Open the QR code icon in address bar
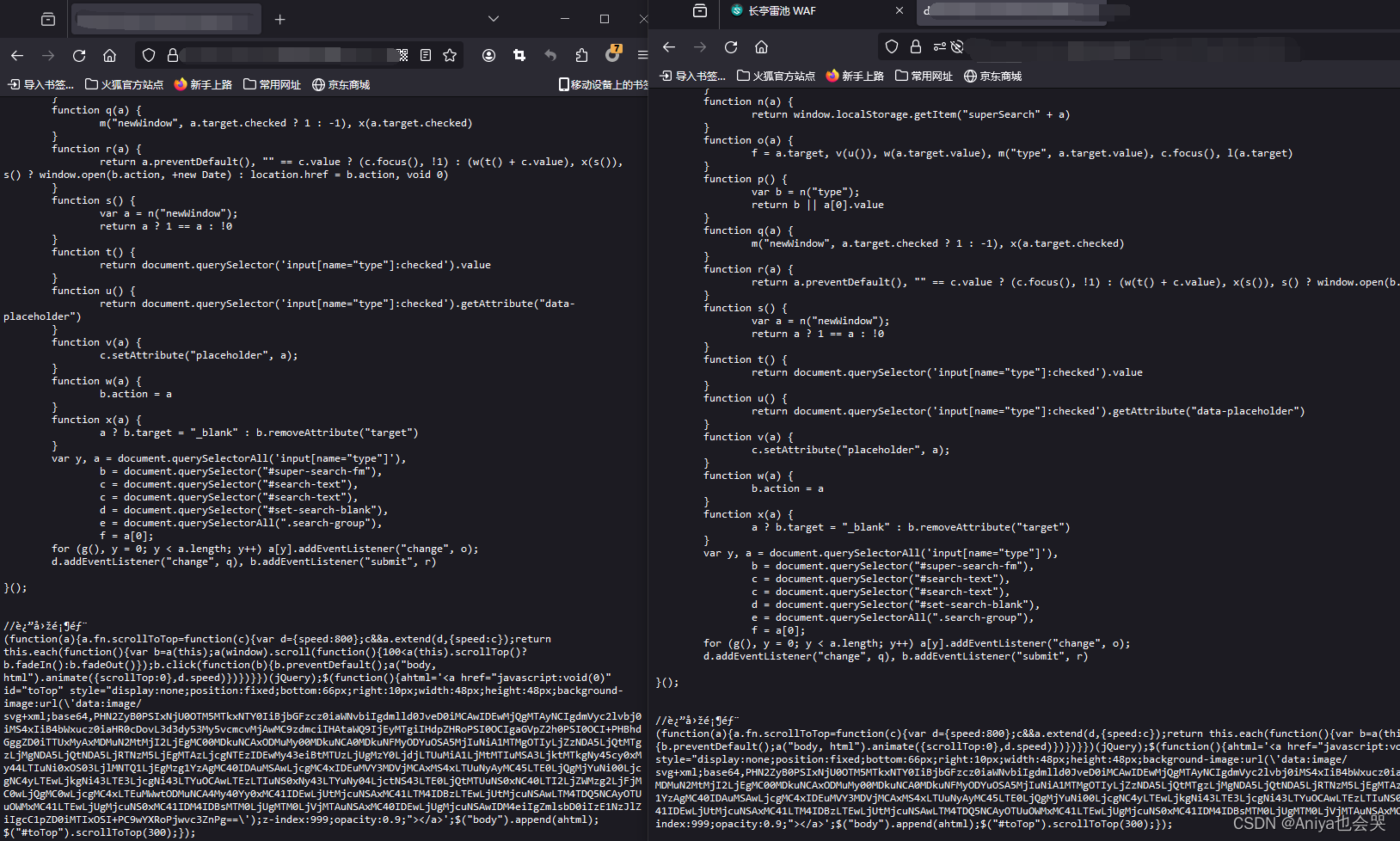Screen dimensions: 1400x841 coord(402,56)
